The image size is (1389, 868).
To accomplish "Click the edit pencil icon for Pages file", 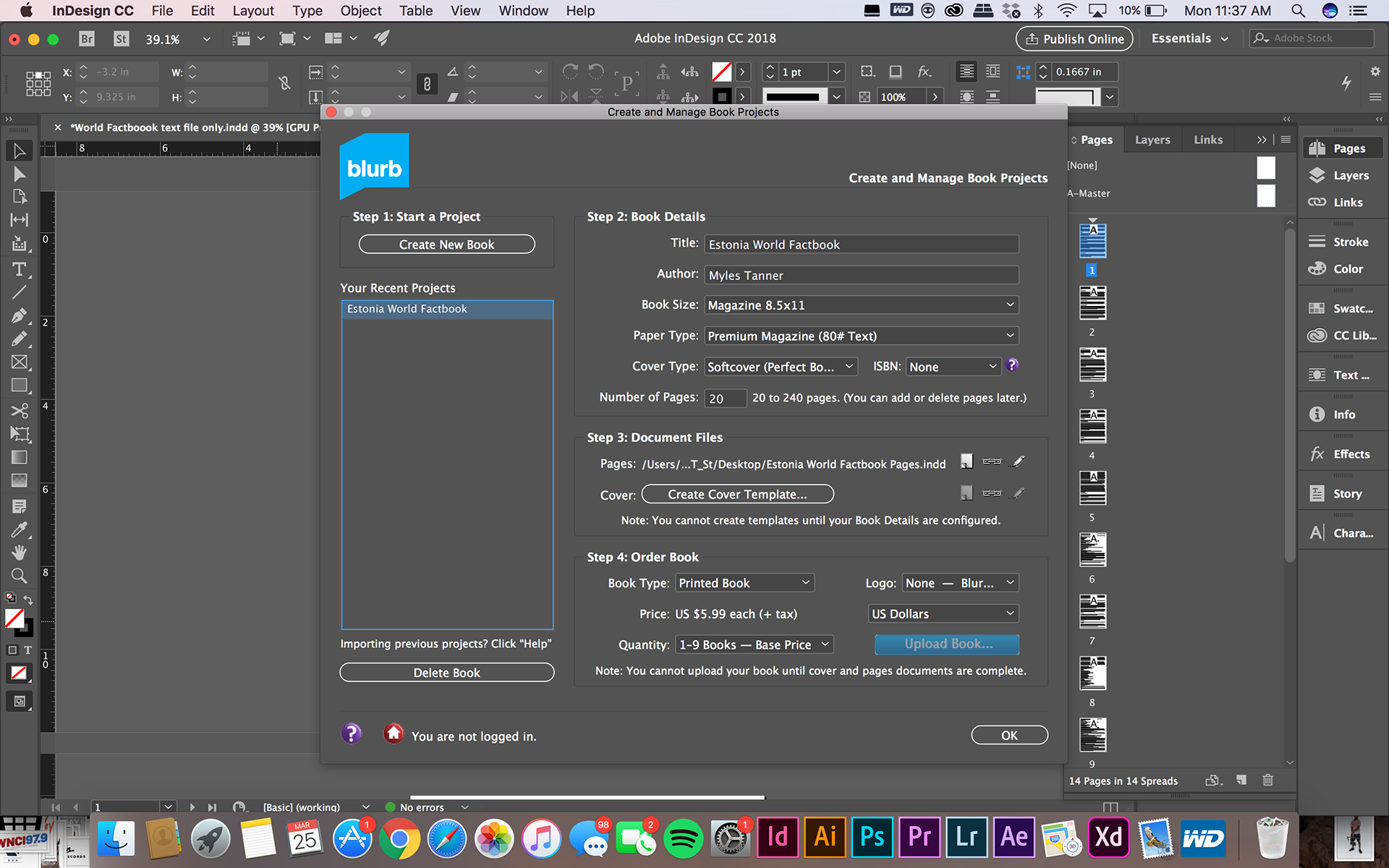I will [1018, 461].
